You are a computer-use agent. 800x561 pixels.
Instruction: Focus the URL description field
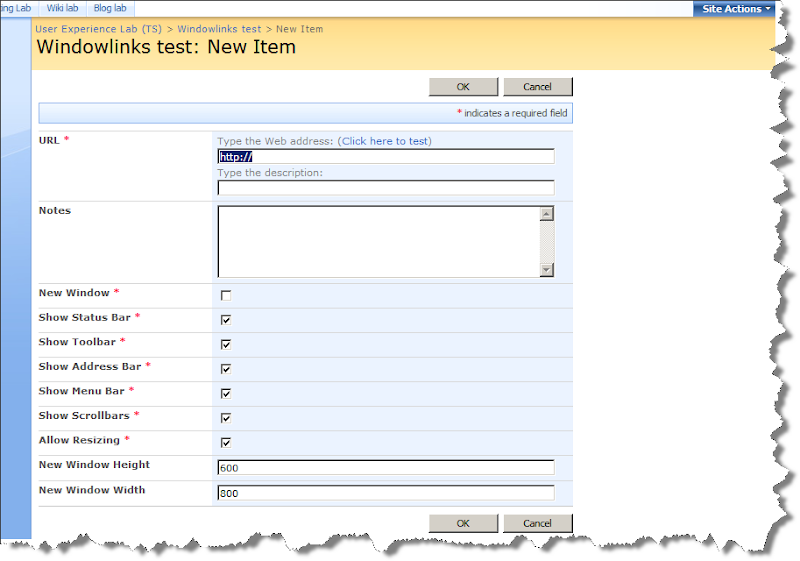coord(386,188)
